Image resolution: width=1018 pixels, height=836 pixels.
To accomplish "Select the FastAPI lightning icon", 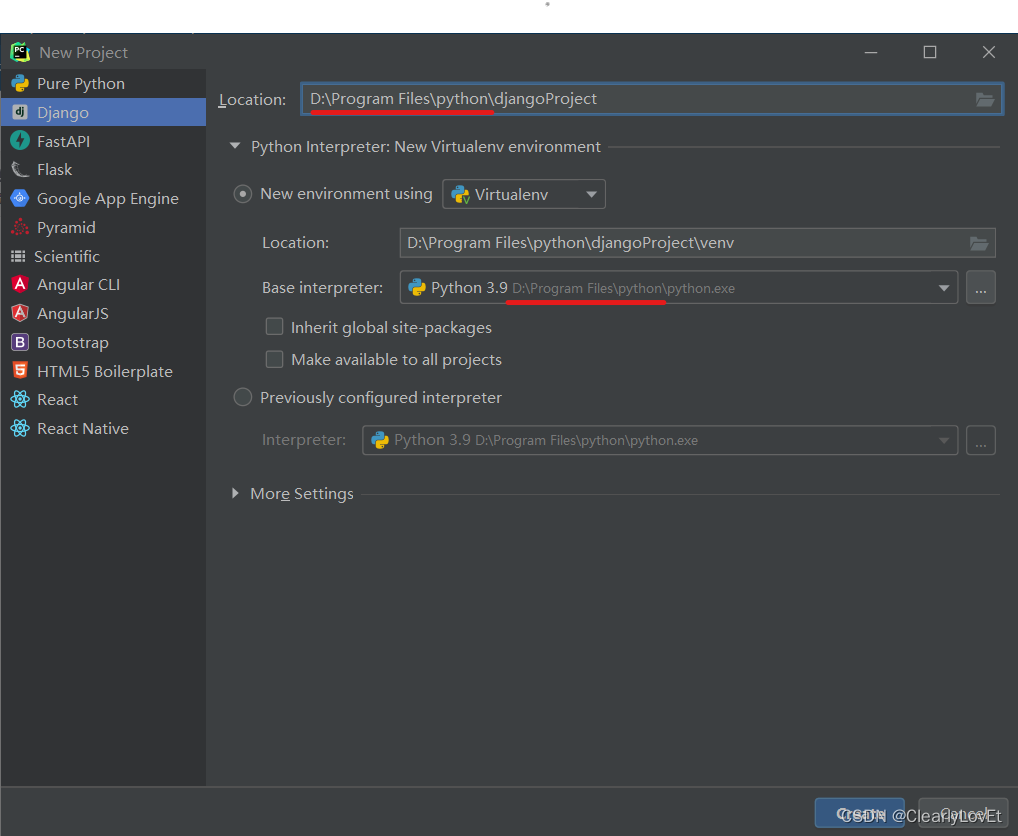I will [x=20, y=141].
